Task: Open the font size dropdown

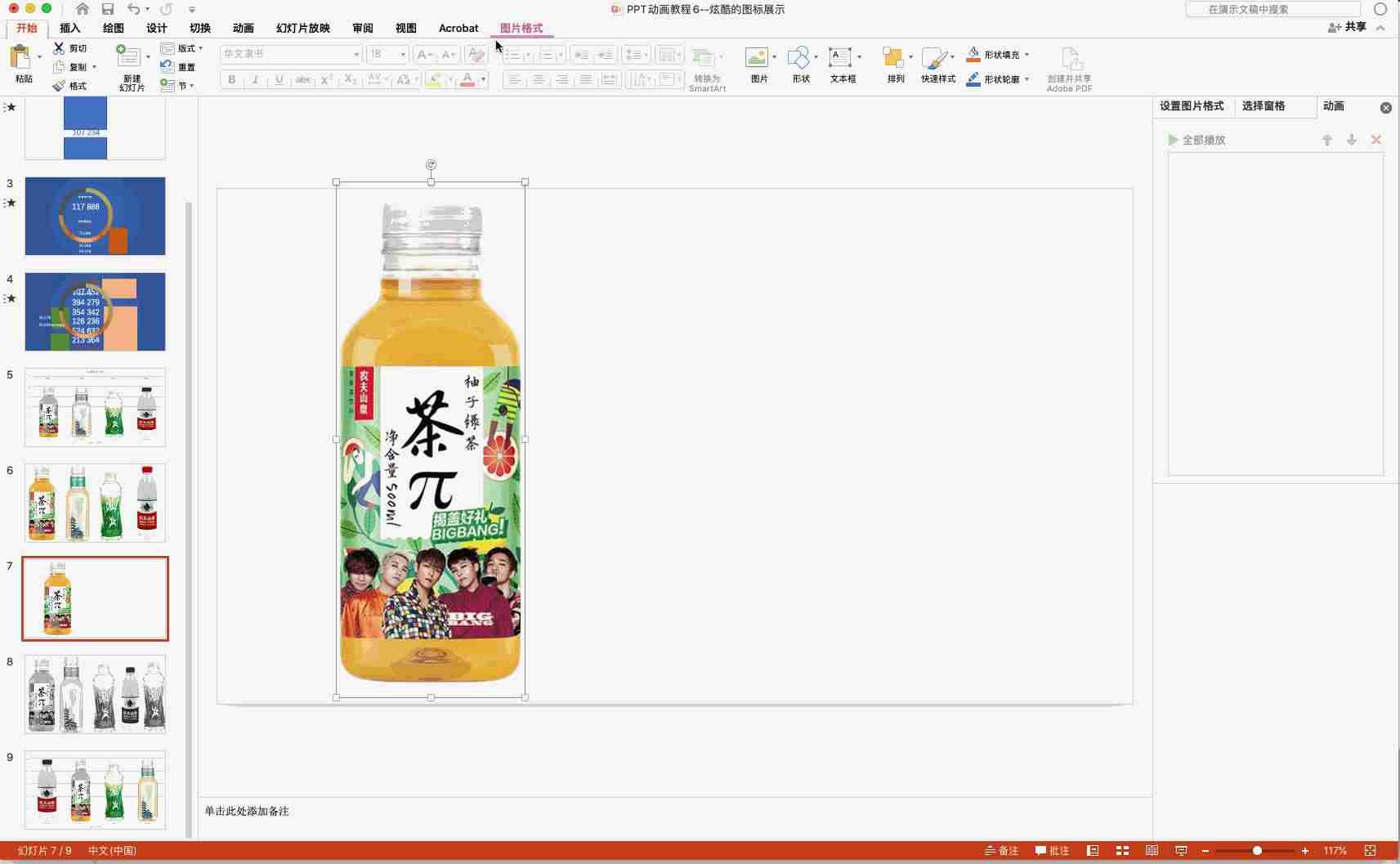Action: [403, 54]
